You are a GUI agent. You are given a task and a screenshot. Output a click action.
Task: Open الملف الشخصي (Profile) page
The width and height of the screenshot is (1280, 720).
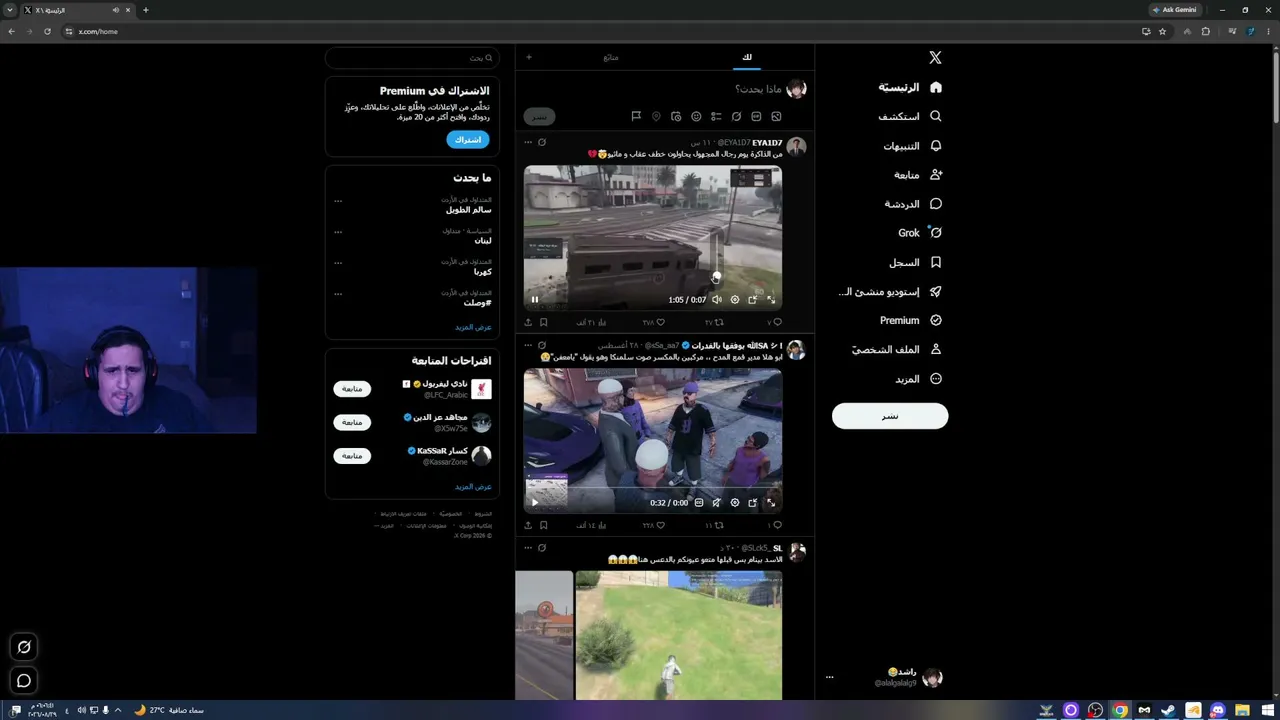pos(897,350)
